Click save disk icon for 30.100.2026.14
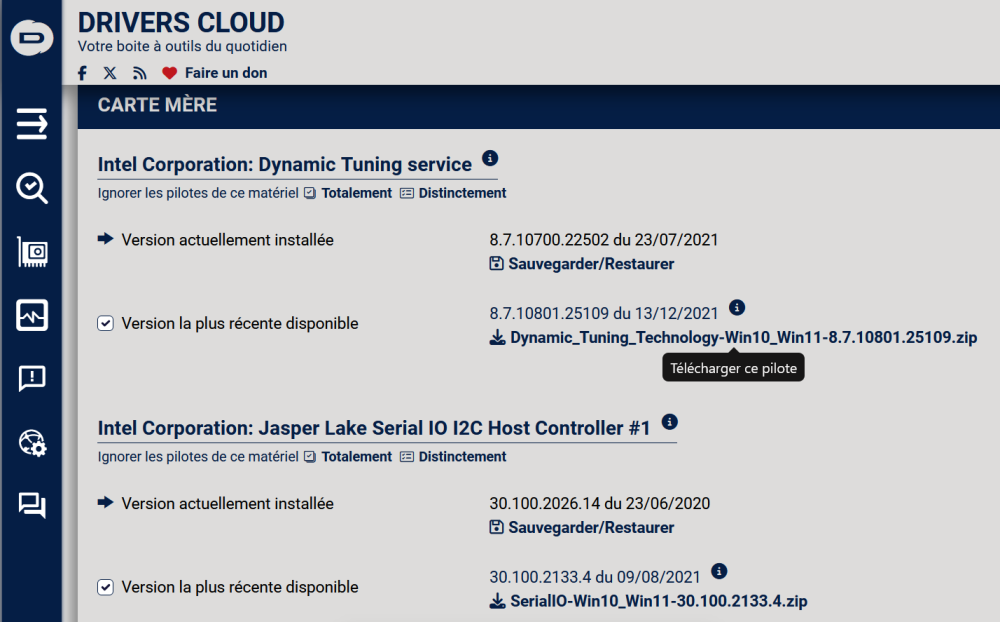The image size is (1000, 622). pyautogui.click(x=496, y=528)
